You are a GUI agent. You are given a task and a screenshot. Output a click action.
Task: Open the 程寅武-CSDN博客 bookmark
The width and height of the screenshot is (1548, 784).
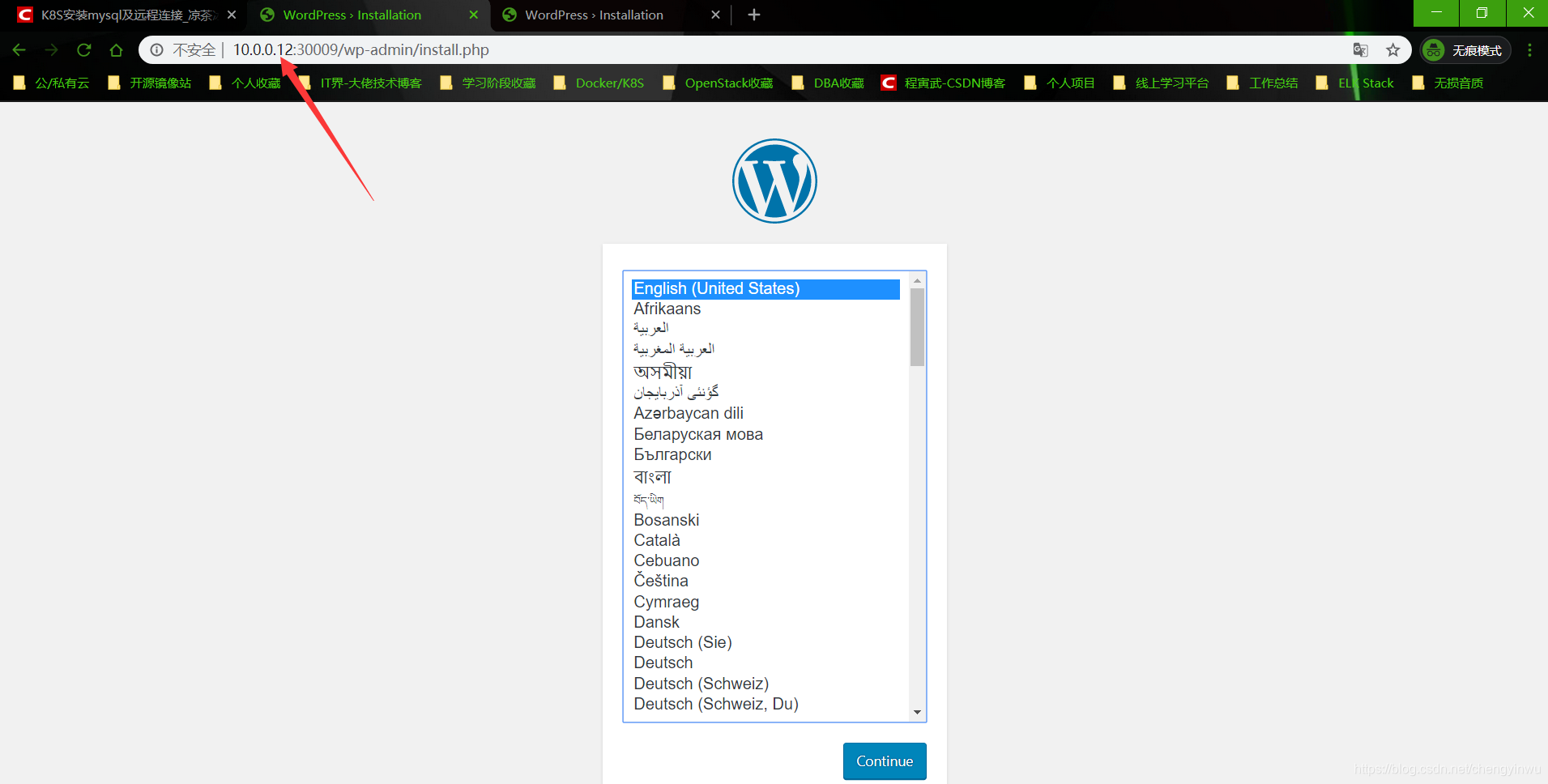pyautogui.click(x=944, y=83)
